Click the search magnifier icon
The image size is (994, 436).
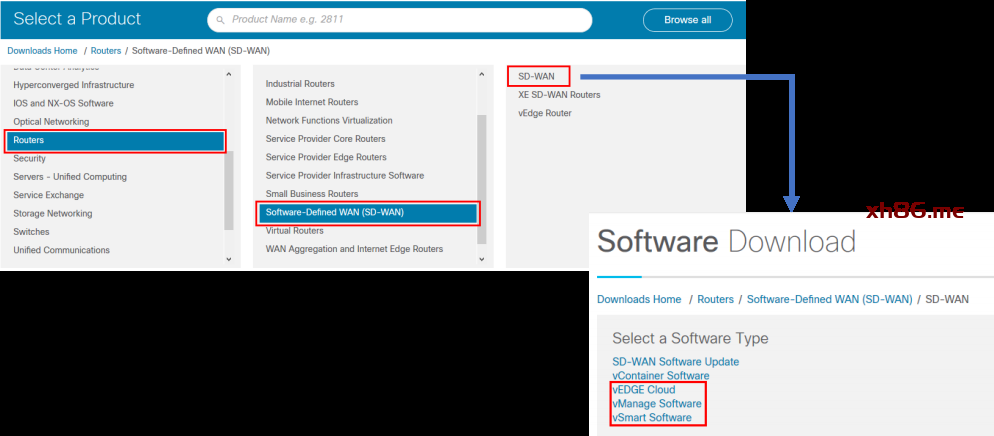coord(220,20)
